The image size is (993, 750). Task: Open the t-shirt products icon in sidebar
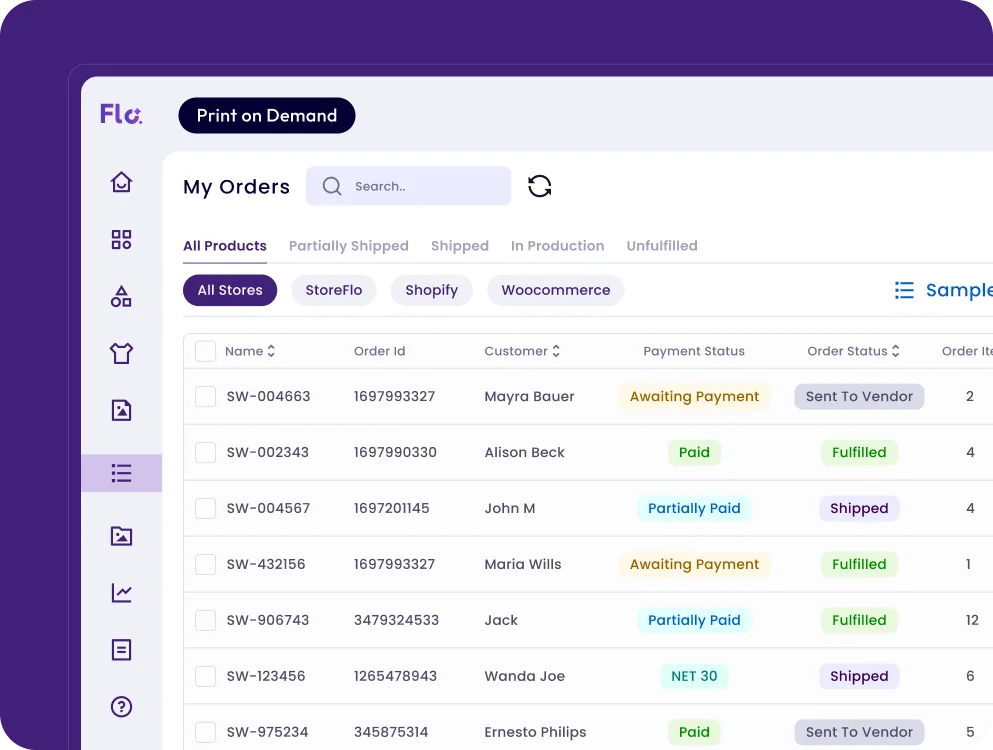[121, 353]
